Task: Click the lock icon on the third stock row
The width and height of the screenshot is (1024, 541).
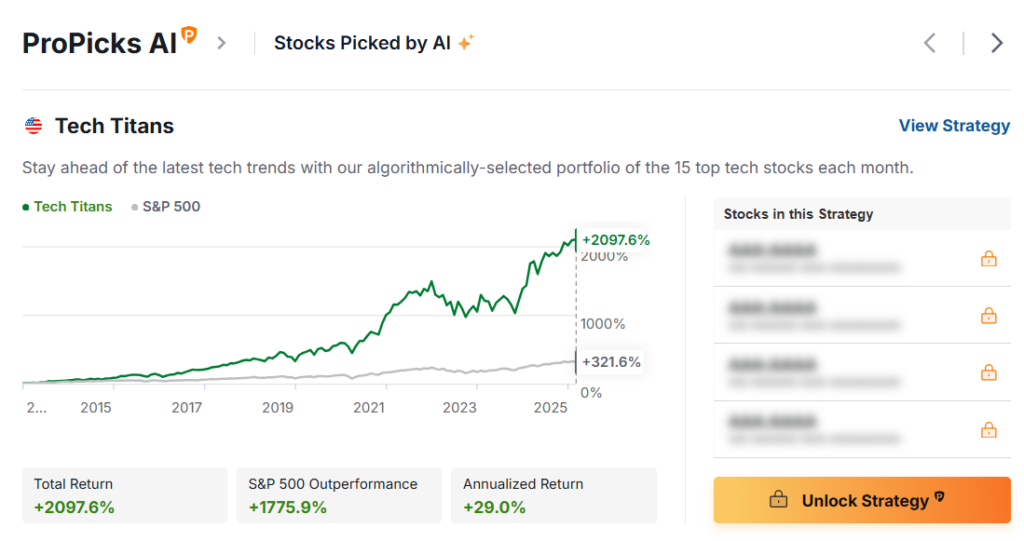Action: (x=988, y=373)
